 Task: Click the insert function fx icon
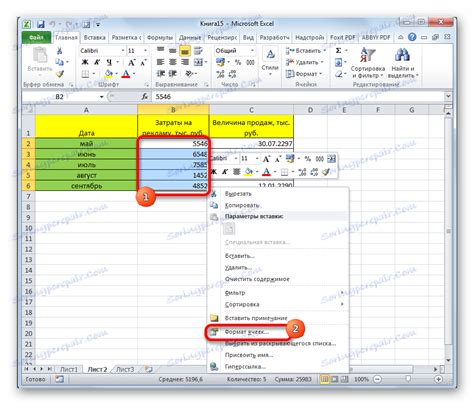145,97
